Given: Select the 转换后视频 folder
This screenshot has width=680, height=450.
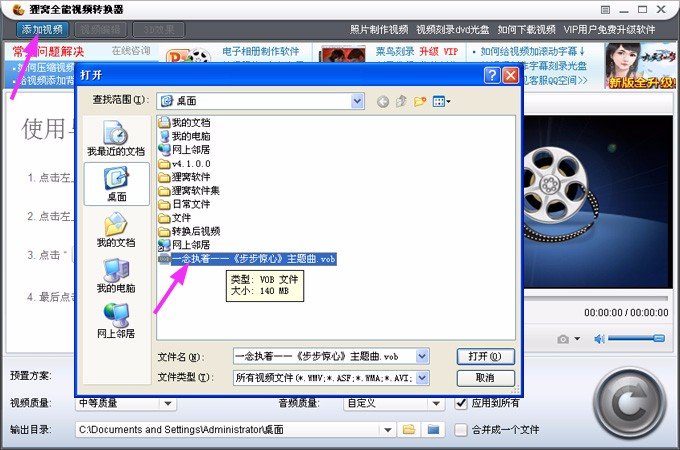Looking at the screenshot, I should click(189, 231).
